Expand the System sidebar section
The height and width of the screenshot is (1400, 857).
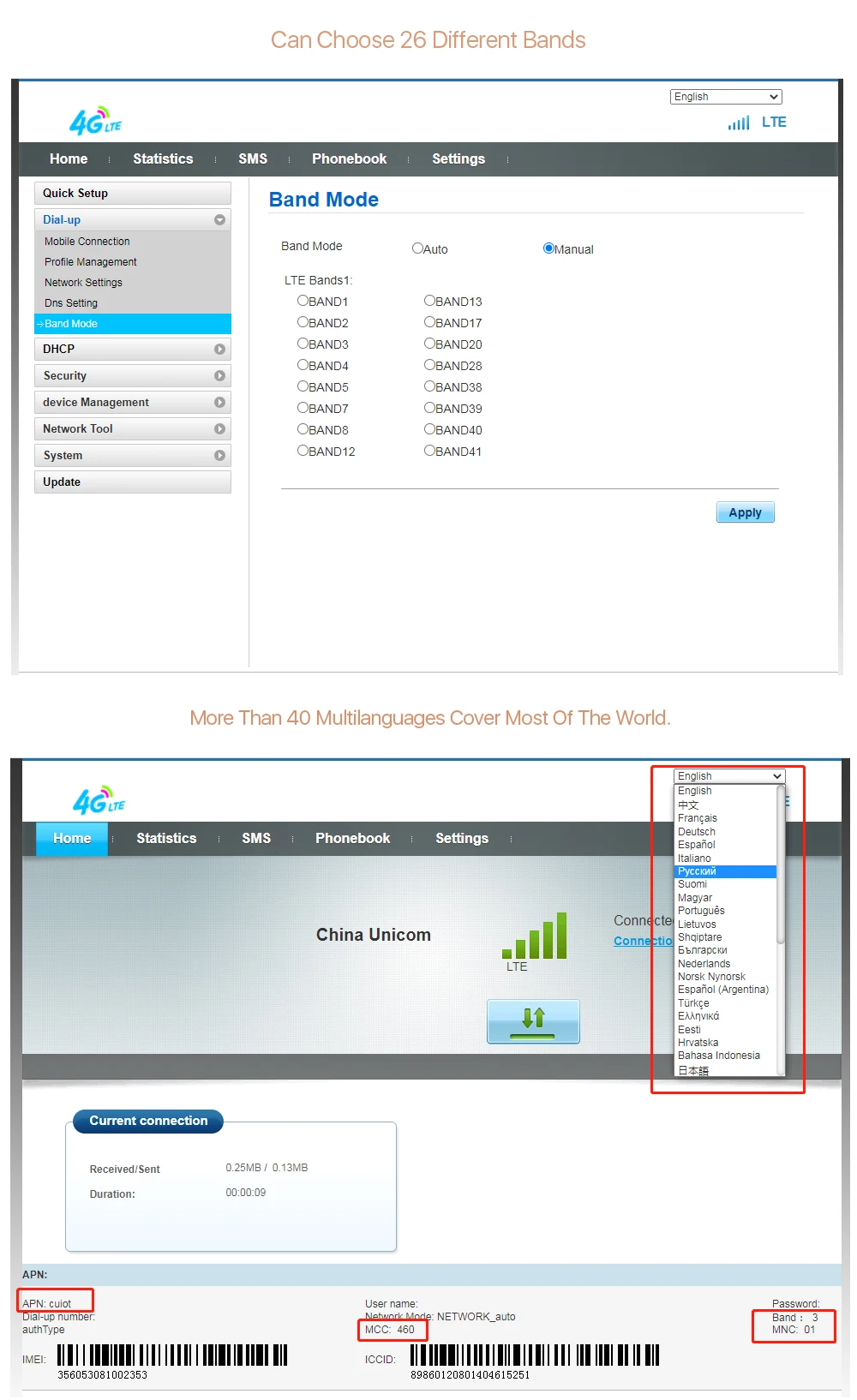pyautogui.click(x=133, y=456)
